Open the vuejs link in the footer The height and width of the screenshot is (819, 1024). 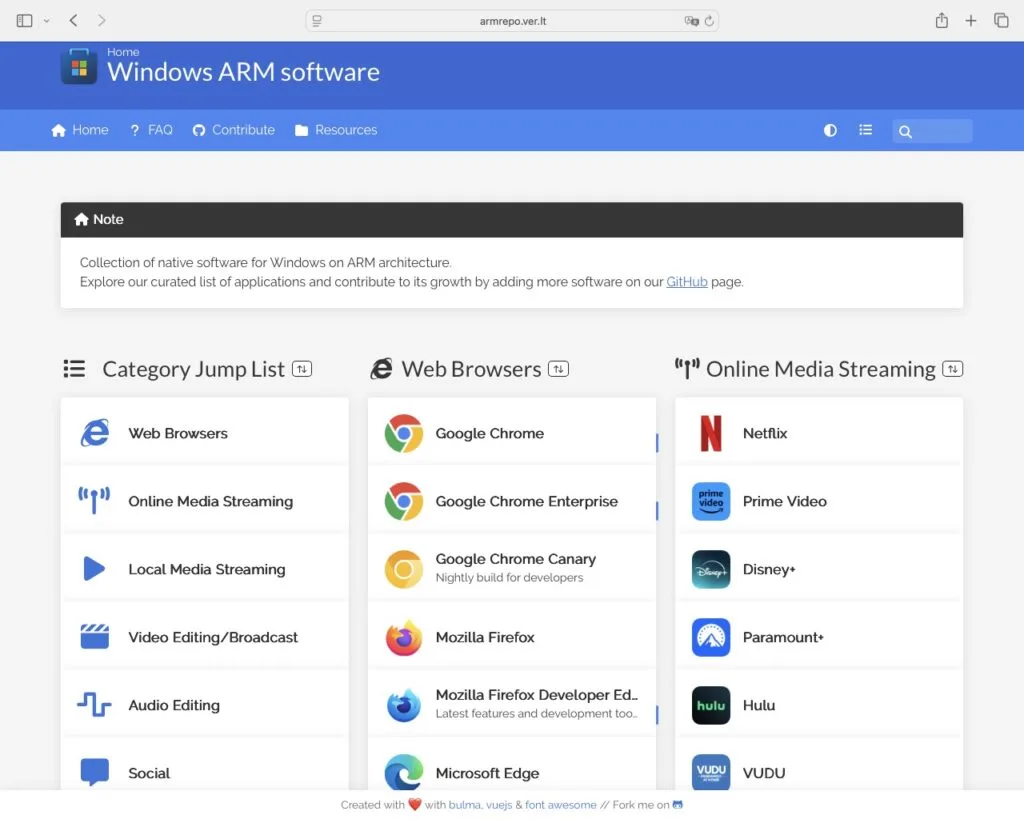click(x=499, y=805)
